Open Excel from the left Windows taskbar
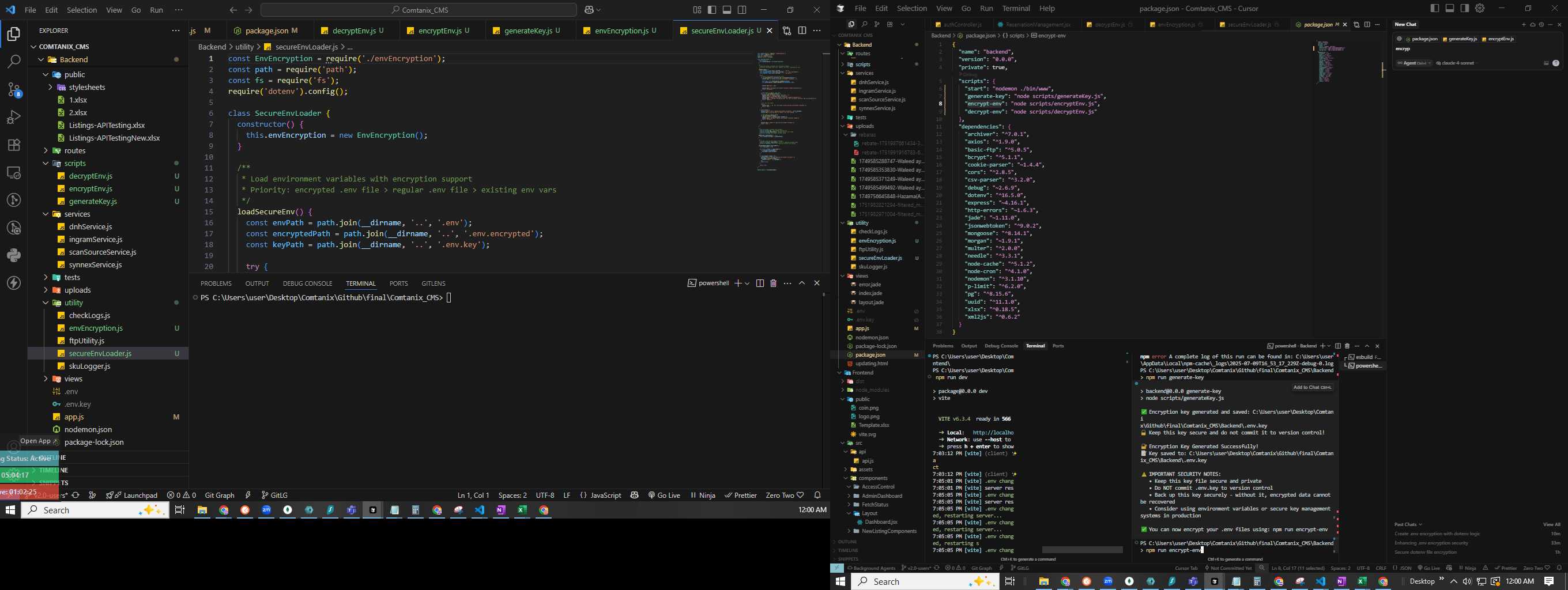The image size is (1568, 590). [x=522, y=510]
